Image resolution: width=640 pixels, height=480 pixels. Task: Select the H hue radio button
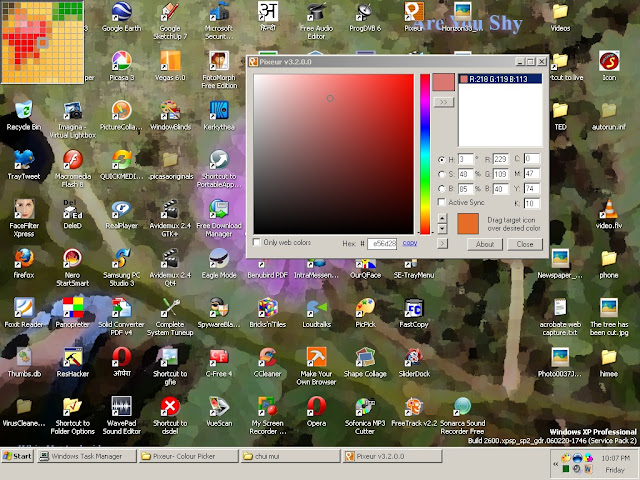pos(441,160)
